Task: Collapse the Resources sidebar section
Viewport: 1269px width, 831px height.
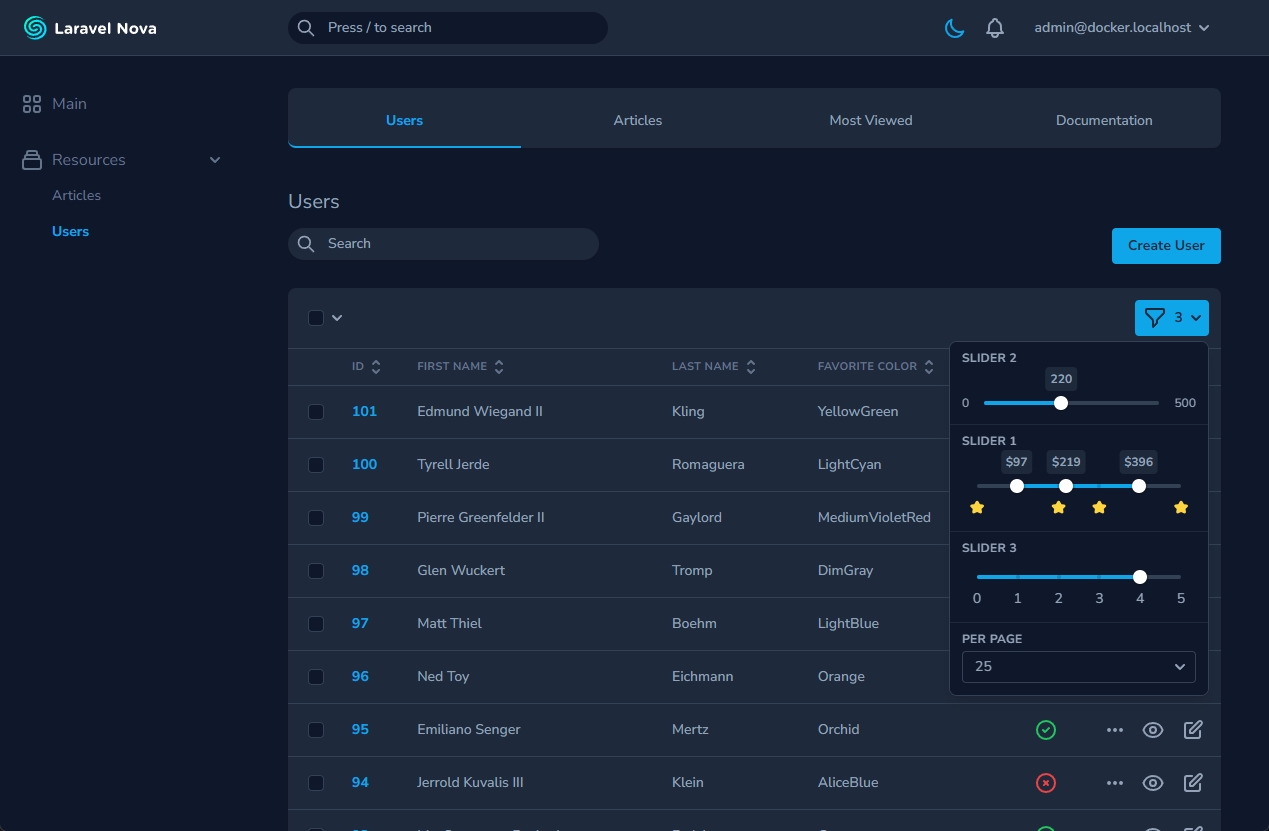Action: pos(214,160)
